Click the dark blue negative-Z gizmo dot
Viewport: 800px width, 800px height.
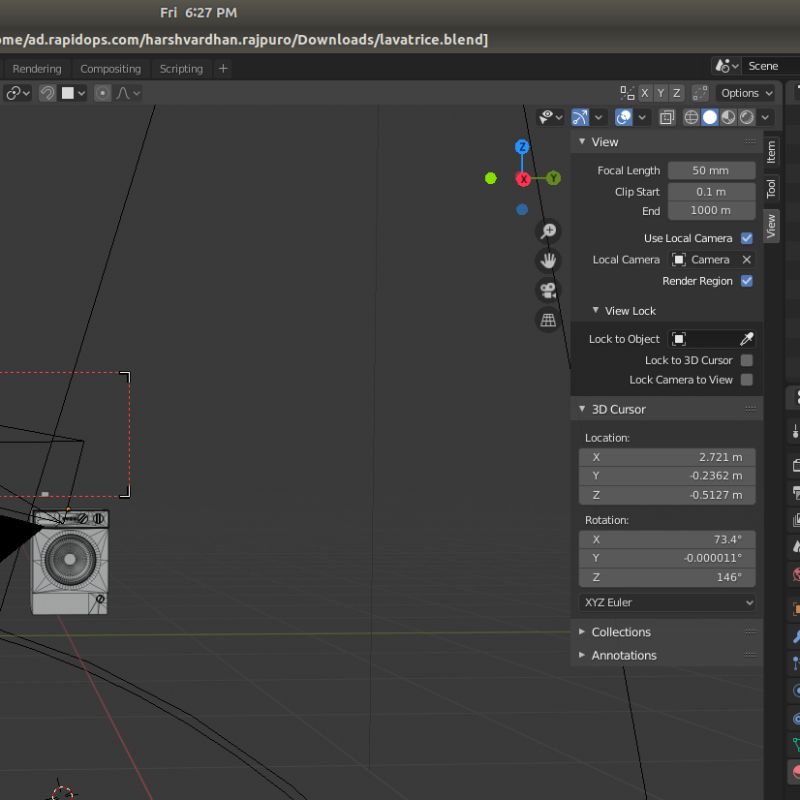pyautogui.click(x=521, y=210)
